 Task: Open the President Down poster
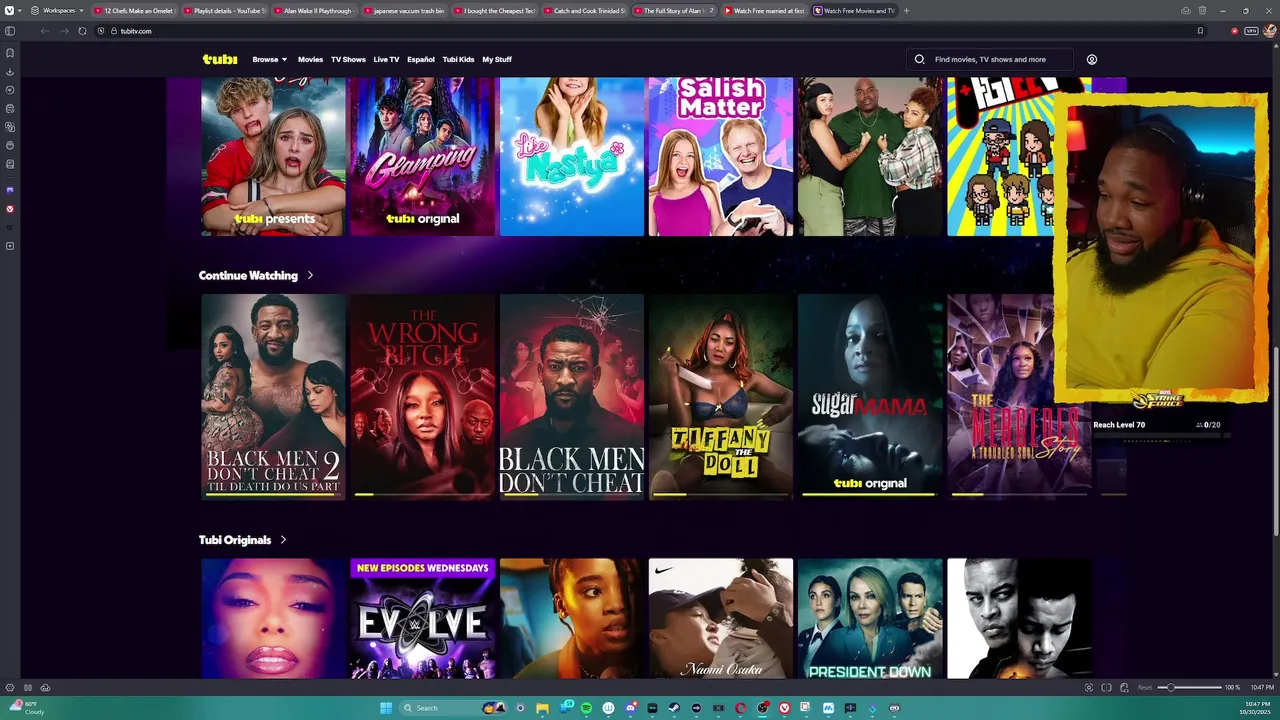(x=870, y=618)
